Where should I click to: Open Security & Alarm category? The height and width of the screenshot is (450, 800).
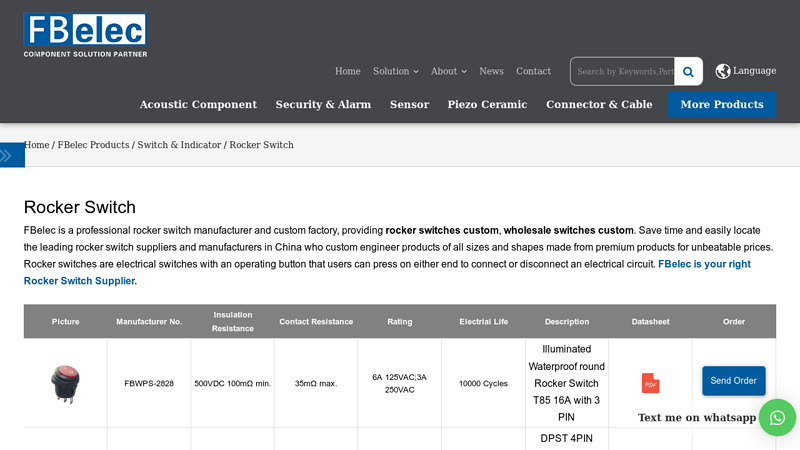[323, 105]
